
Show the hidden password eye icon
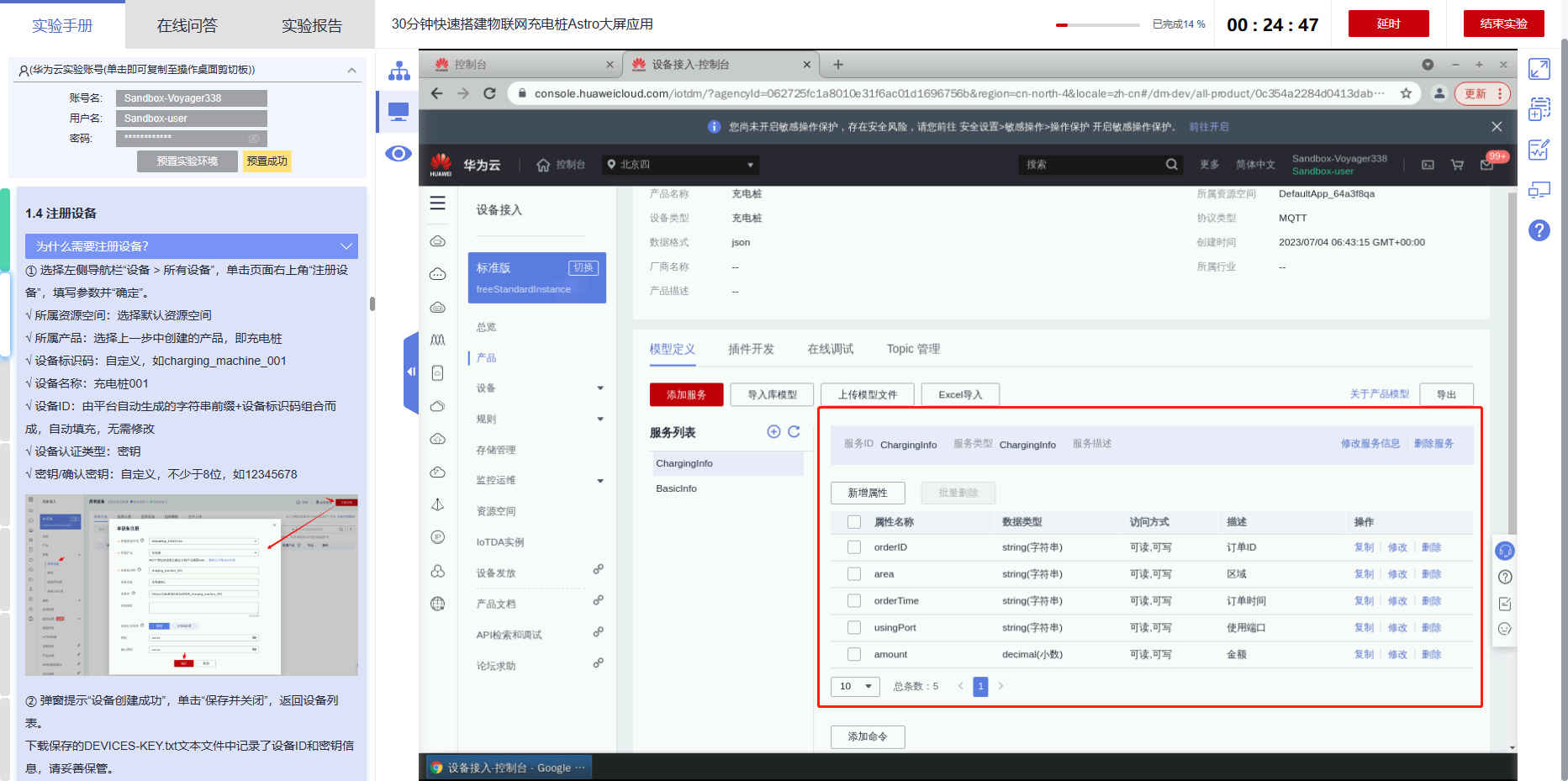click(x=253, y=138)
